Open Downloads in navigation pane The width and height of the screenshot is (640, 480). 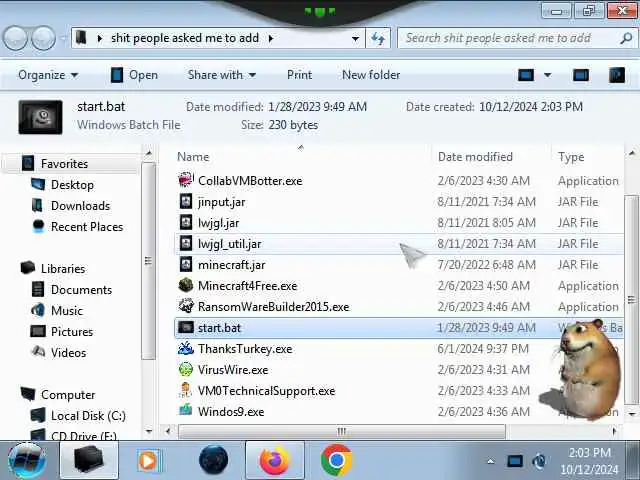pyautogui.click(x=80, y=206)
